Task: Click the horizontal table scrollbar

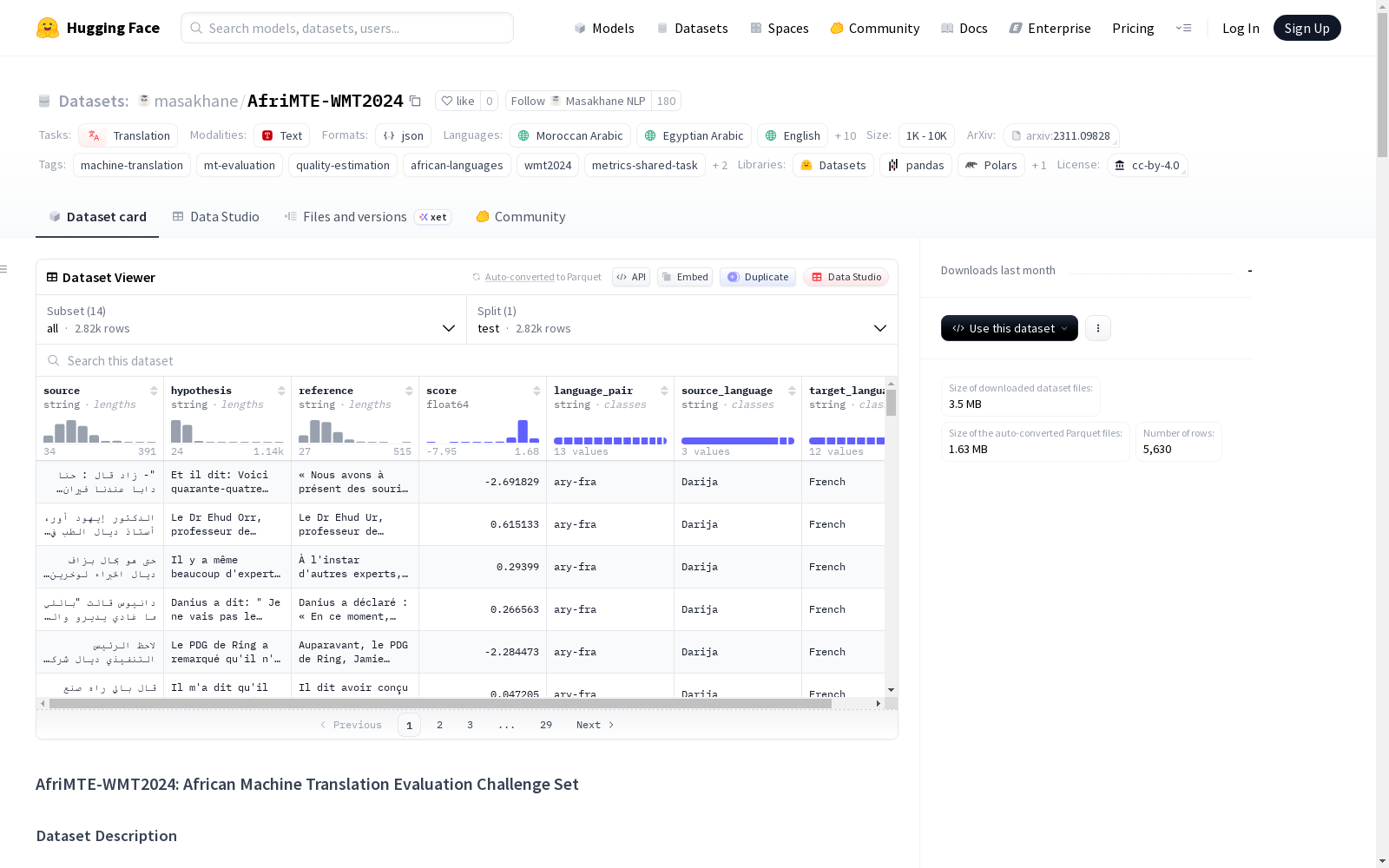Action: point(440,703)
